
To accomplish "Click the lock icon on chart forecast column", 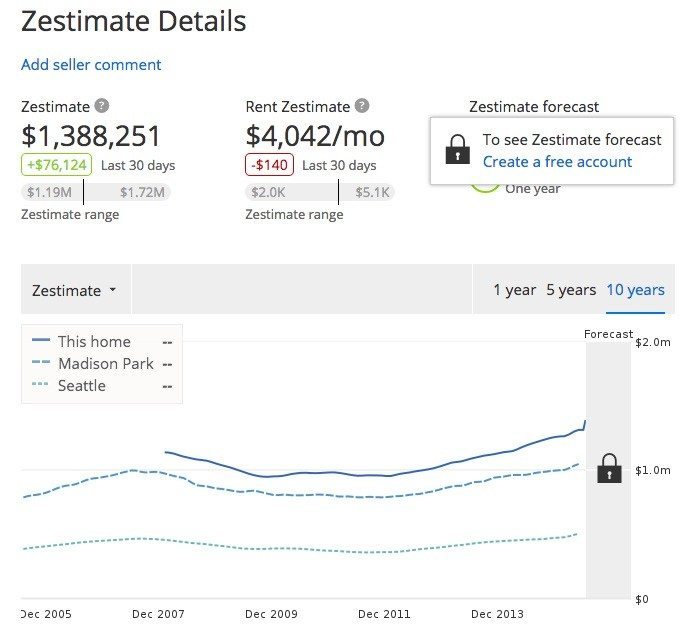I will point(609,468).
